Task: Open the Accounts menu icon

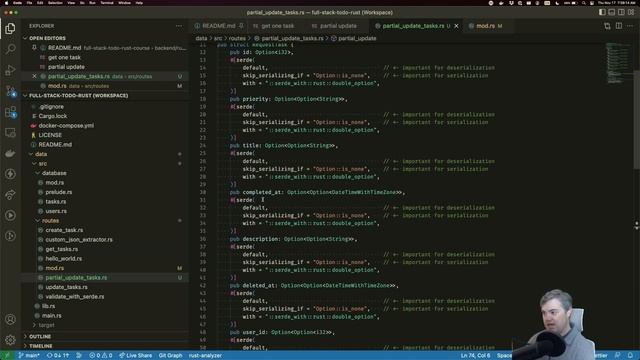Action: [10, 319]
